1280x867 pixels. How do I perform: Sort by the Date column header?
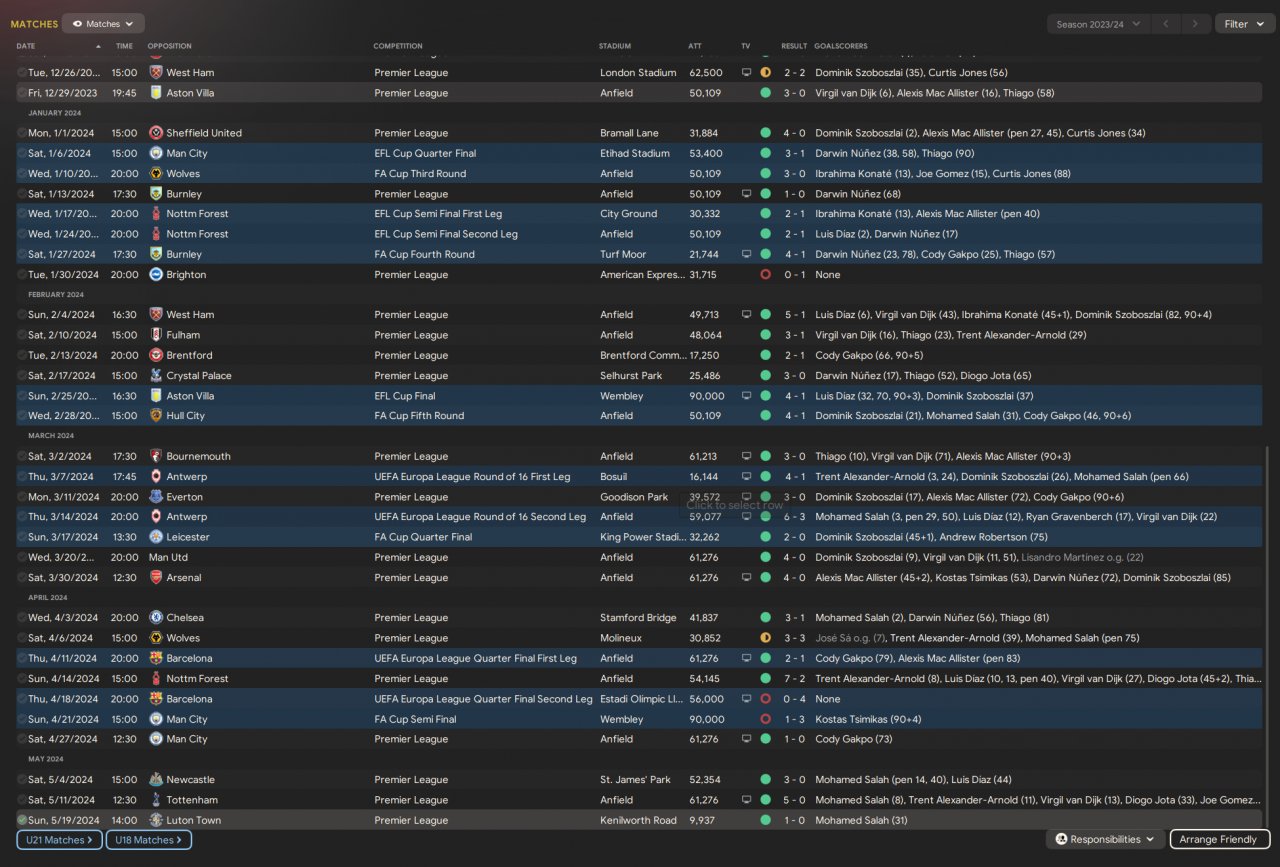(x=26, y=46)
